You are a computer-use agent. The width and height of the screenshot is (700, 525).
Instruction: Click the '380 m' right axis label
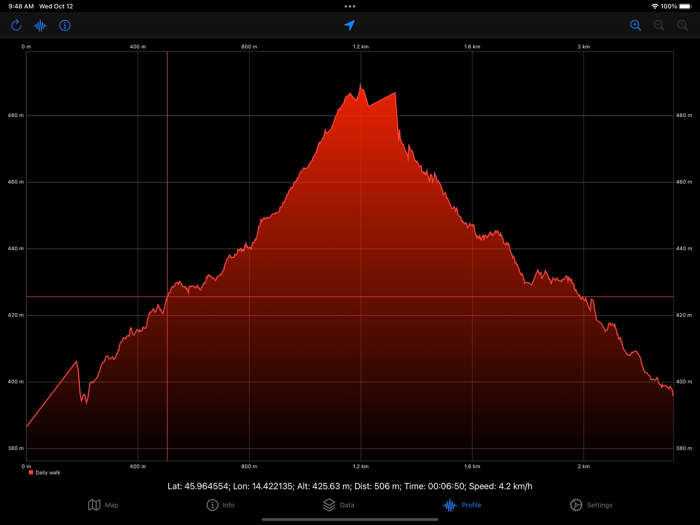684,448
